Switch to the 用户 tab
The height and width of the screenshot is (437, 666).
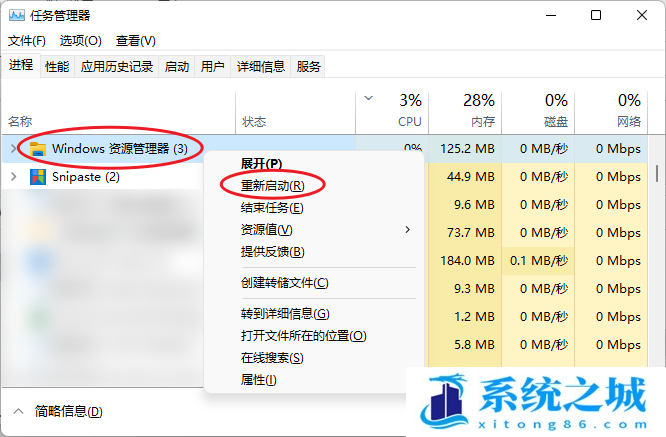pyautogui.click(x=212, y=67)
